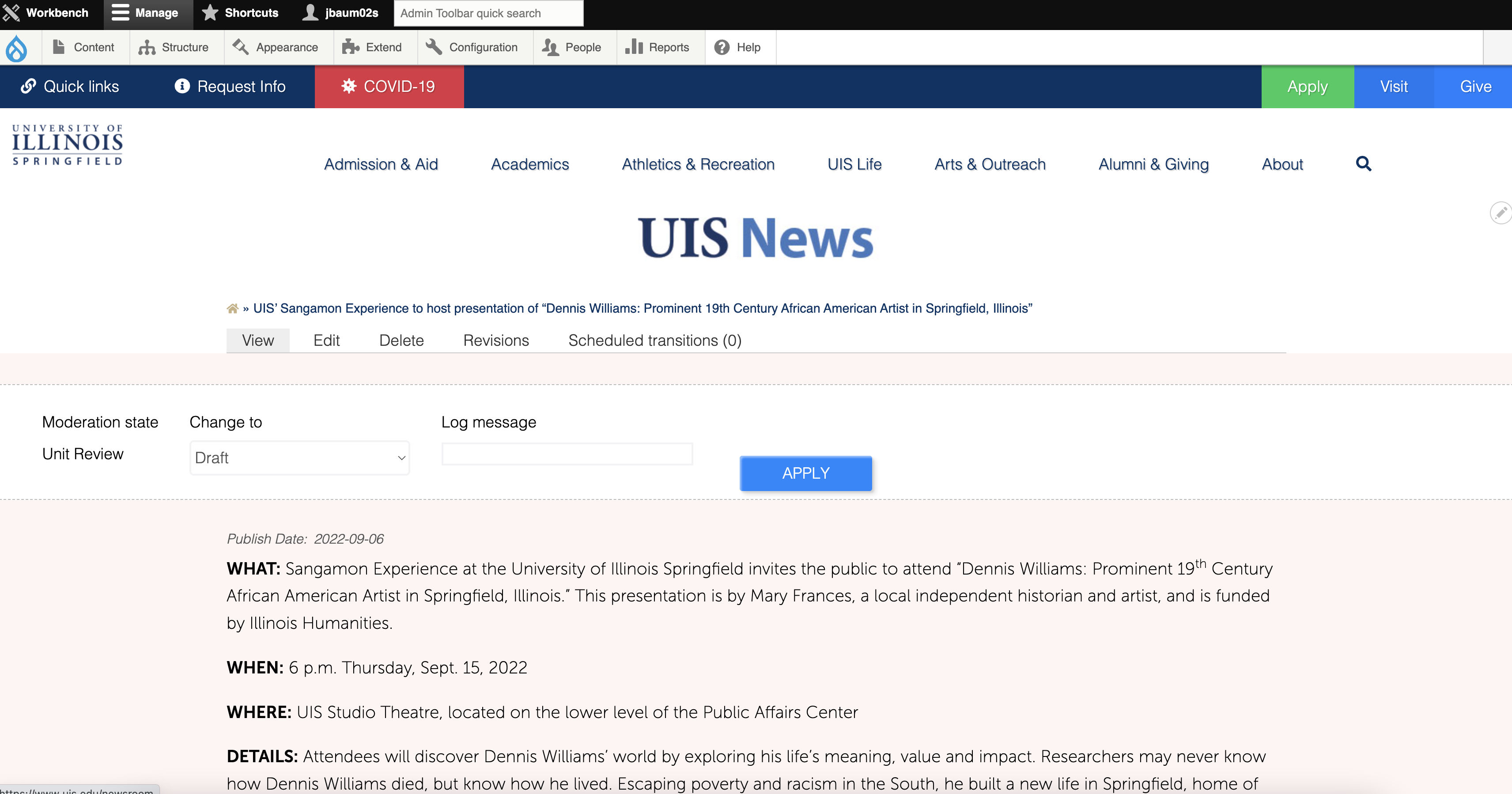Open the Workbench toolbar item
Image resolution: width=1512 pixels, height=794 pixels.
click(x=46, y=13)
